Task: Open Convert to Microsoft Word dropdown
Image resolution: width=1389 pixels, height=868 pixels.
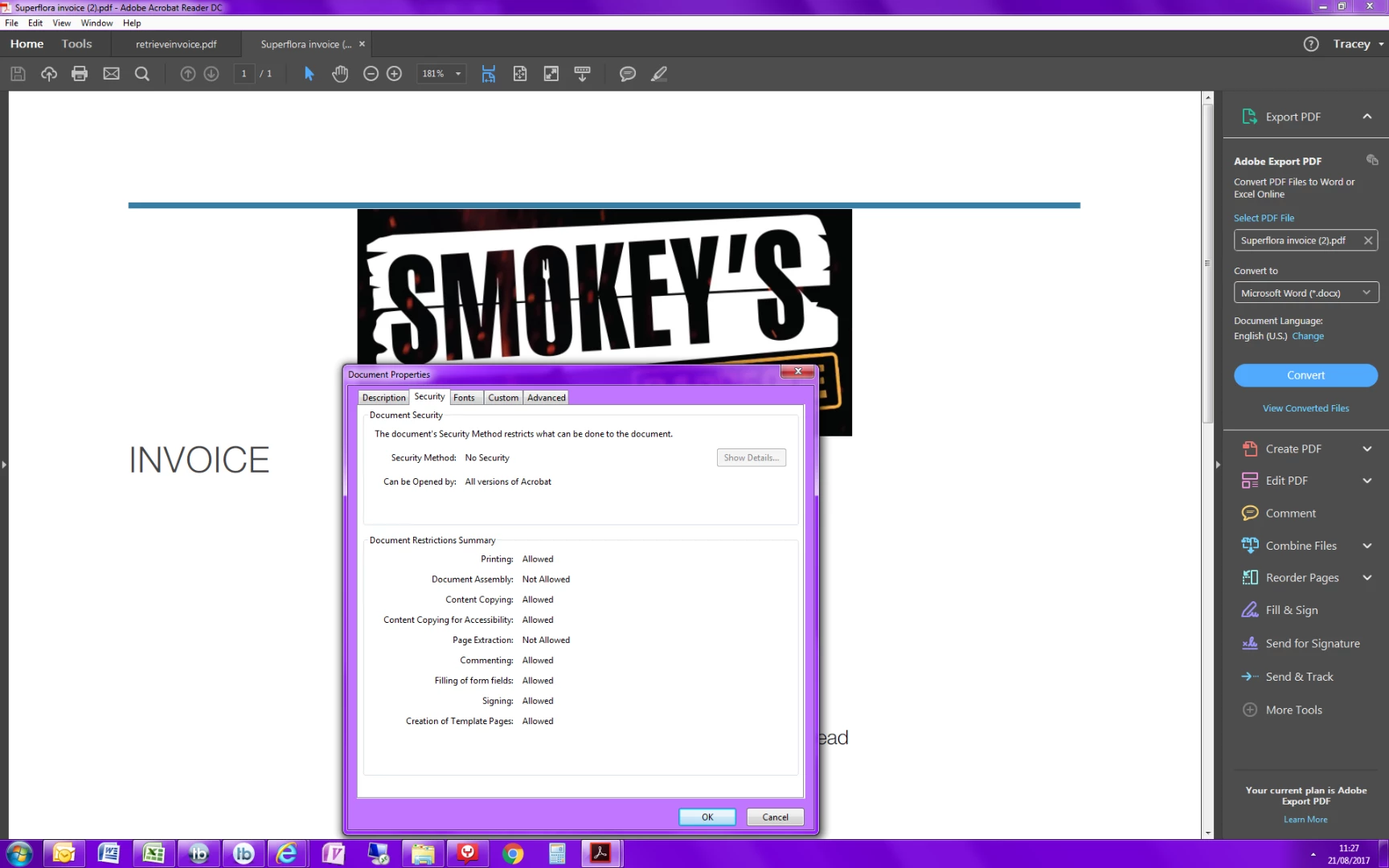Action: click(x=1306, y=293)
